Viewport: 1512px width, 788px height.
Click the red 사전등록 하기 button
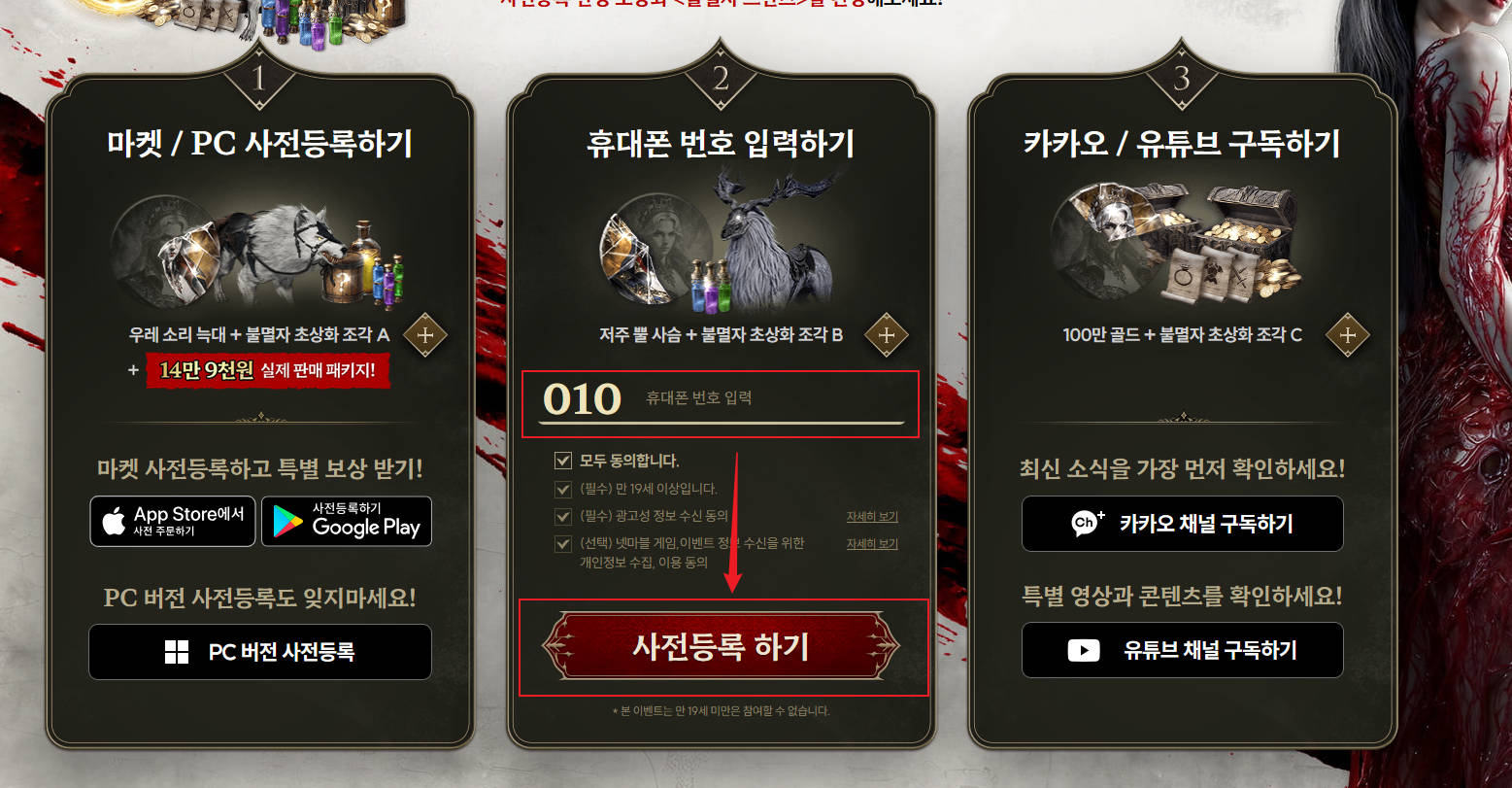pyautogui.click(x=722, y=646)
